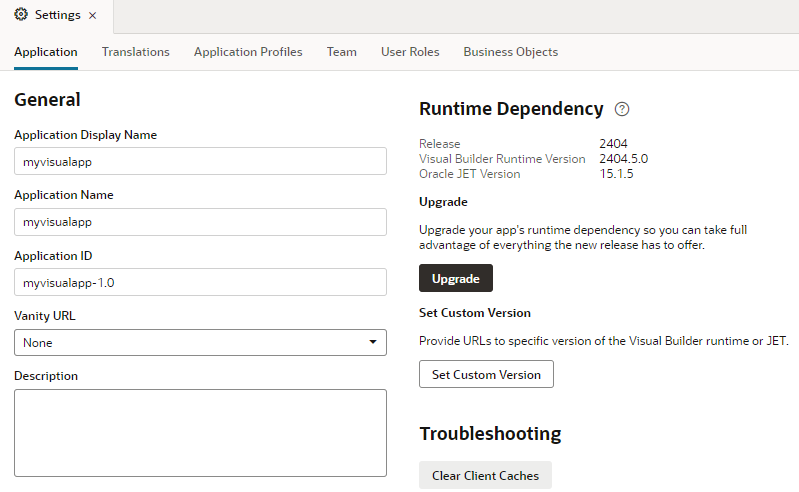Click the Troubleshooting section heading
This screenshot has height=492, width=799.
click(x=490, y=433)
